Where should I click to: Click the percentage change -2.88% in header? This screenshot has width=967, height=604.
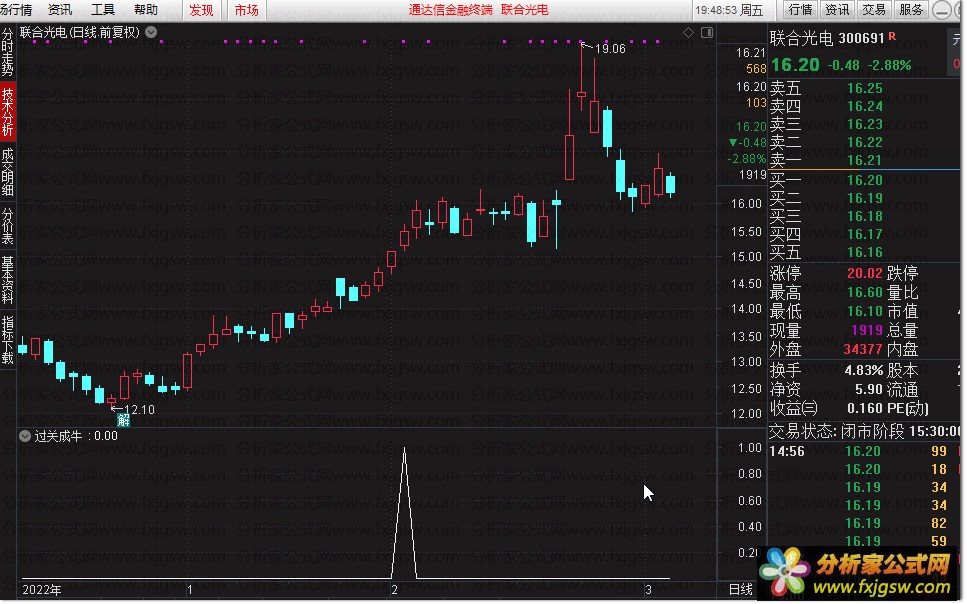pyautogui.click(x=889, y=65)
